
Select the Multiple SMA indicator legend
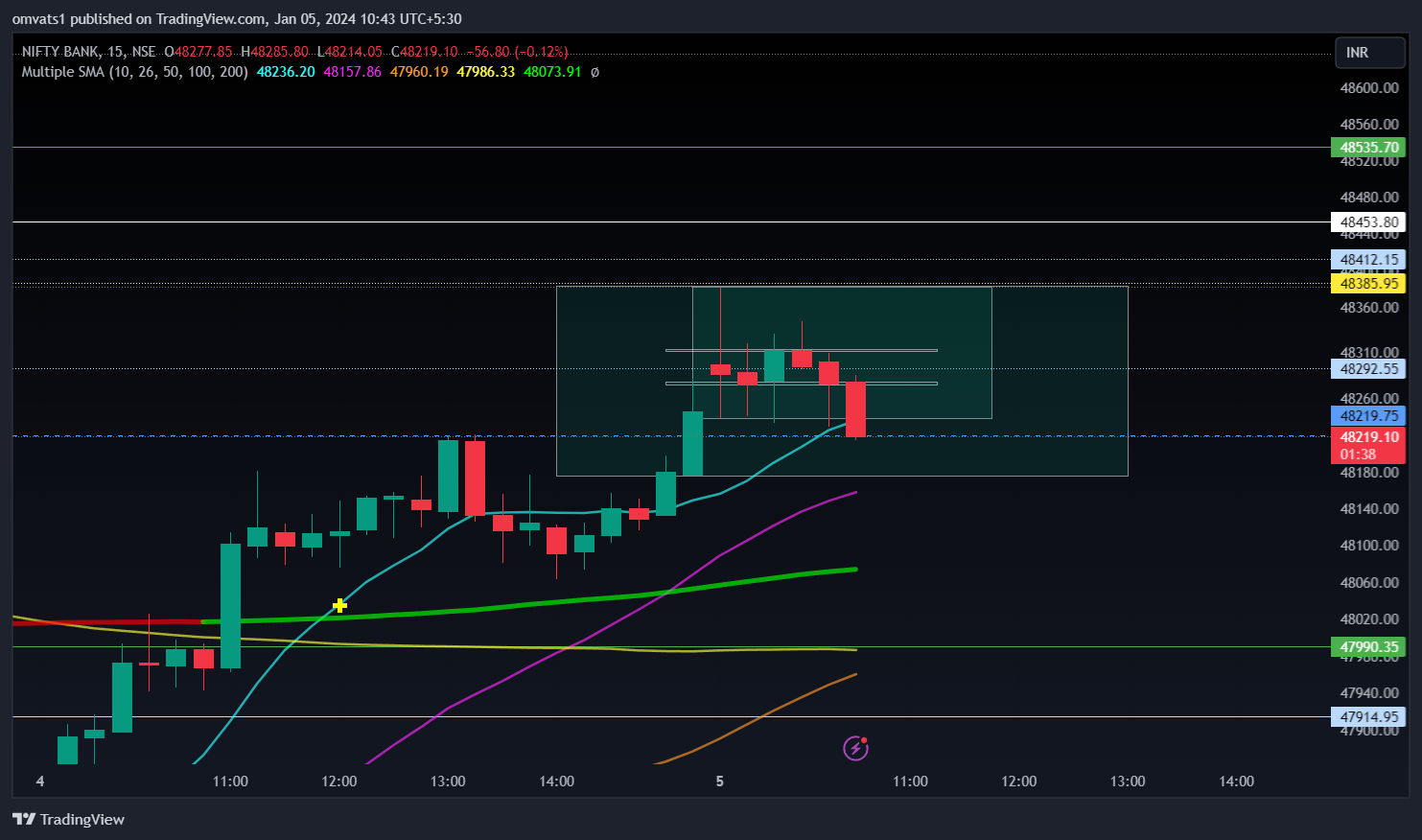(x=134, y=72)
